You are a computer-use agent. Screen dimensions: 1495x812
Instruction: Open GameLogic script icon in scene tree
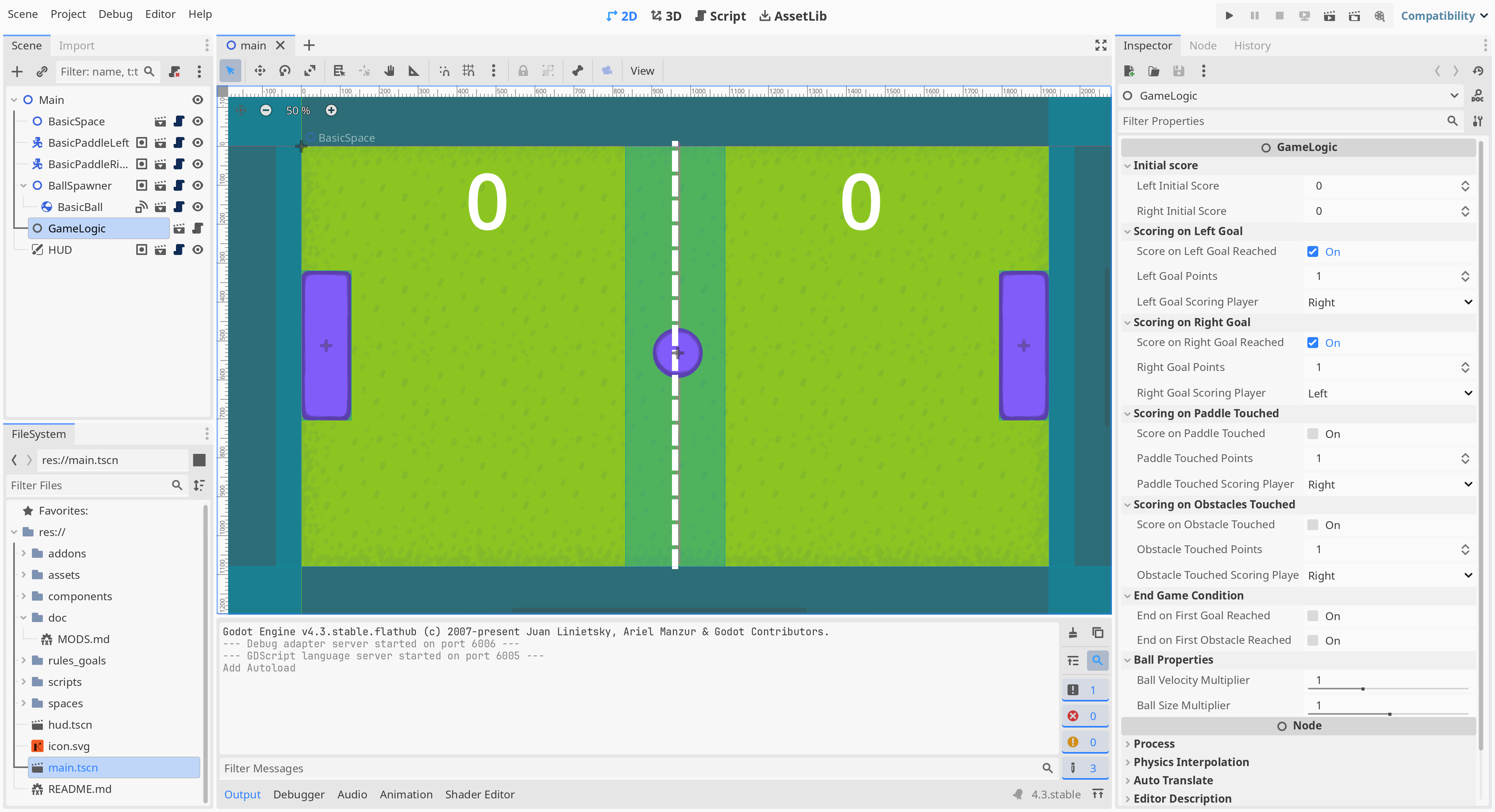coord(198,228)
